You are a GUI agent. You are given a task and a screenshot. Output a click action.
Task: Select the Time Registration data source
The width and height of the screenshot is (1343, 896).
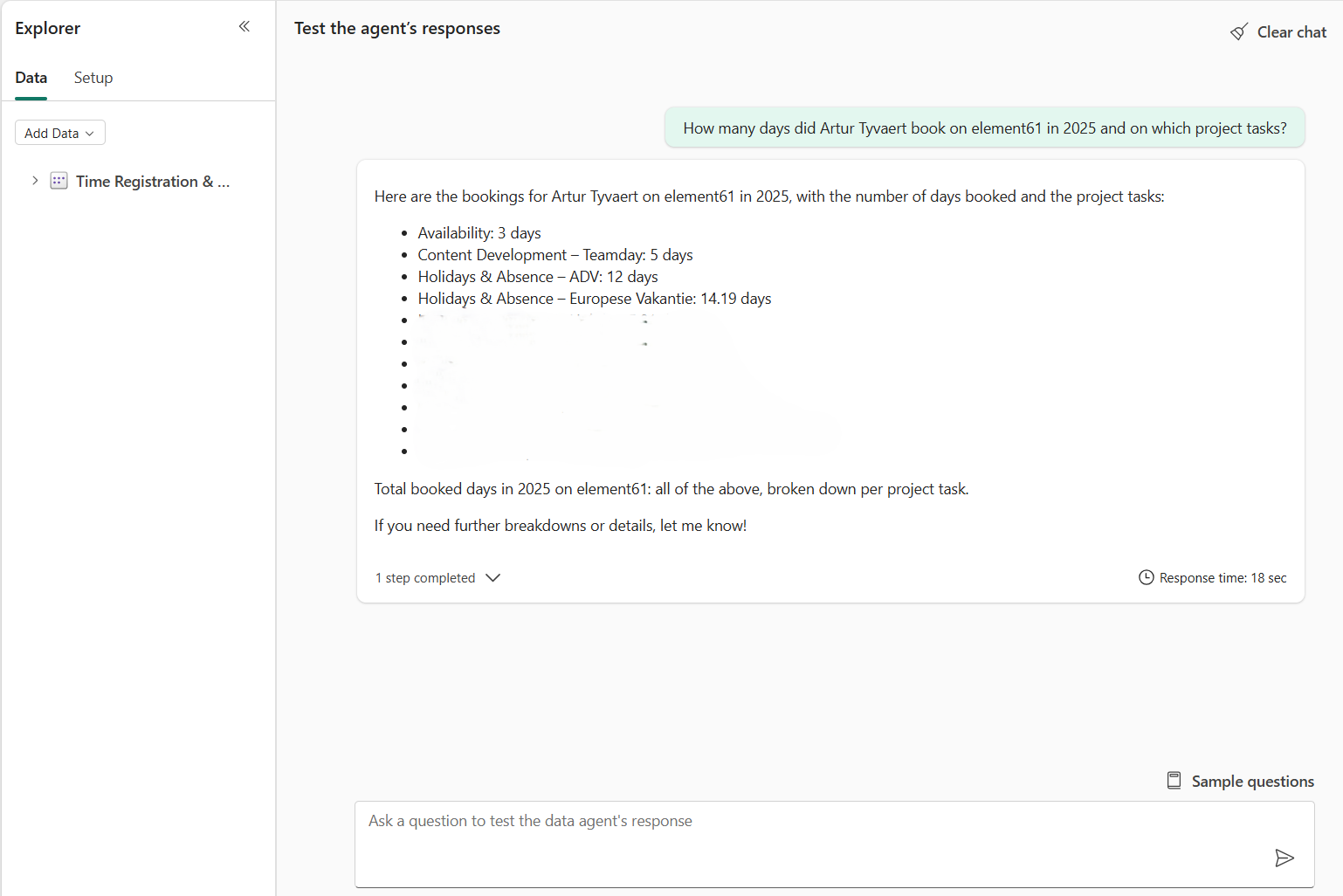tap(154, 181)
